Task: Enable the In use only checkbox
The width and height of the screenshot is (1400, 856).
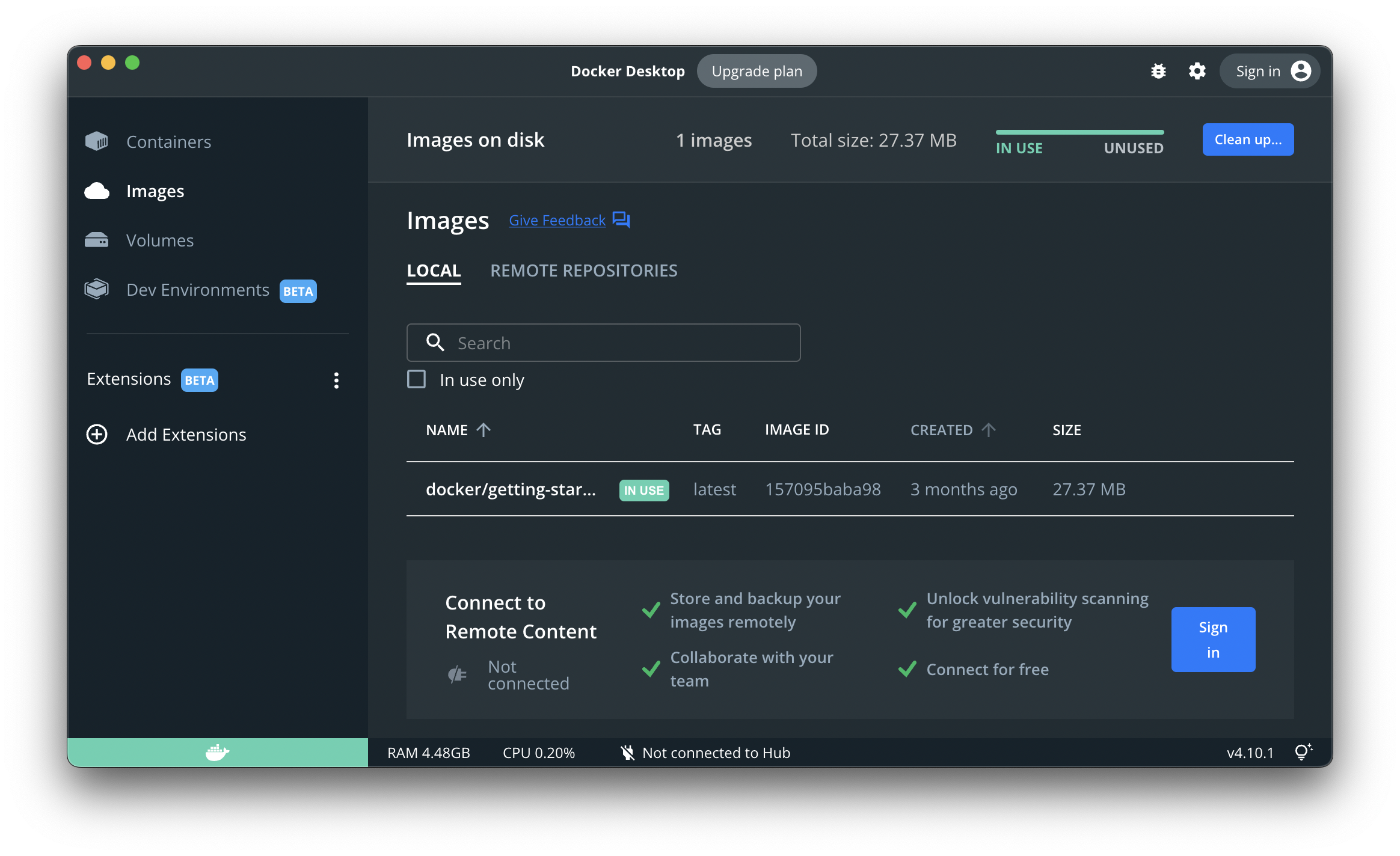Action: tap(417, 379)
